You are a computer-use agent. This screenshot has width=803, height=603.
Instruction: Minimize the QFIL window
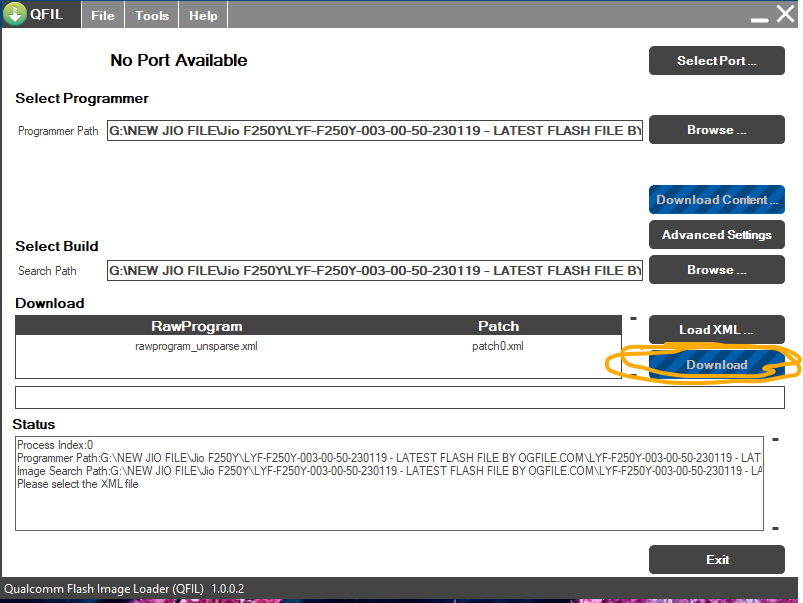[x=759, y=17]
